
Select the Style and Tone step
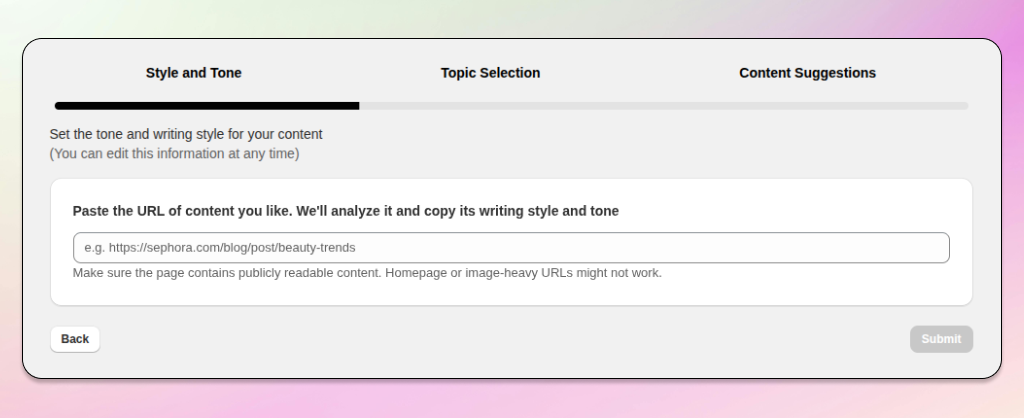click(x=193, y=73)
